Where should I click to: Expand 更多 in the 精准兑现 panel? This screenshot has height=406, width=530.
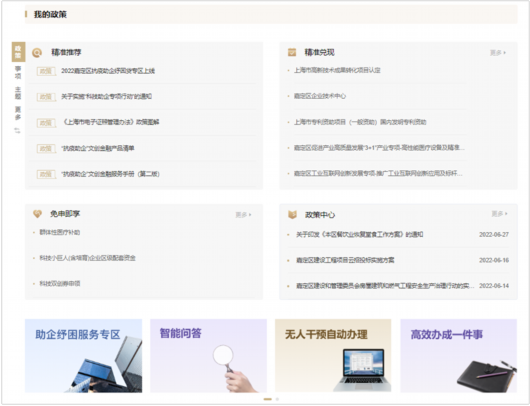click(x=498, y=53)
